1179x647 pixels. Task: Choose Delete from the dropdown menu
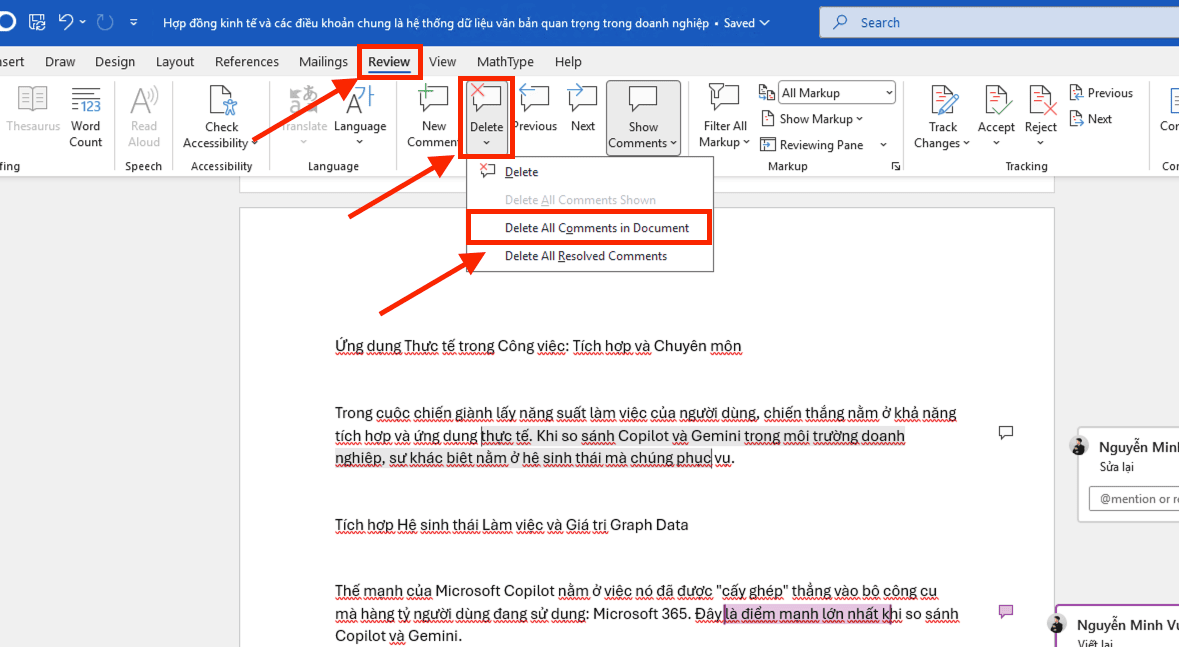coord(590,172)
